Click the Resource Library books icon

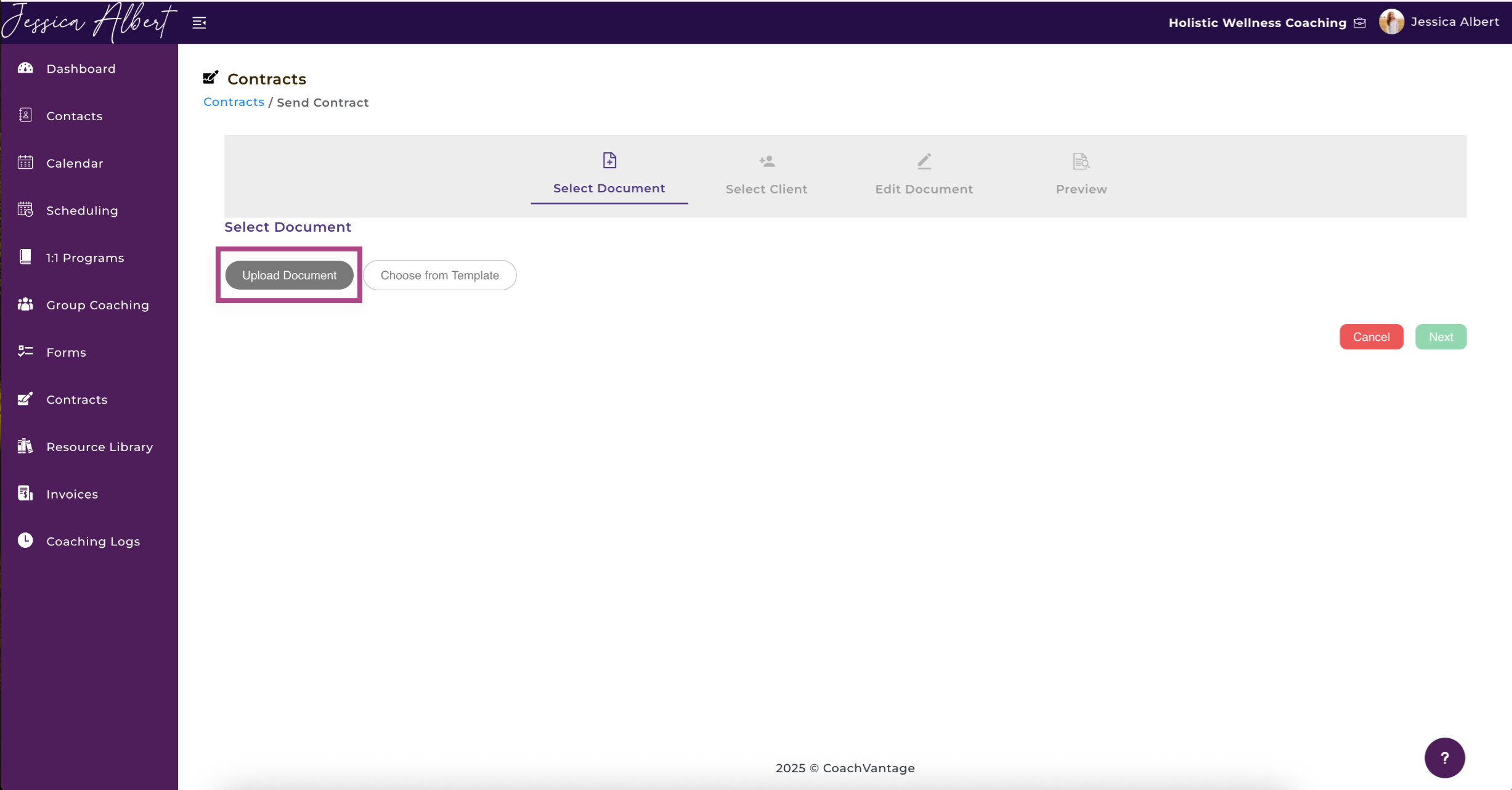pyautogui.click(x=25, y=446)
